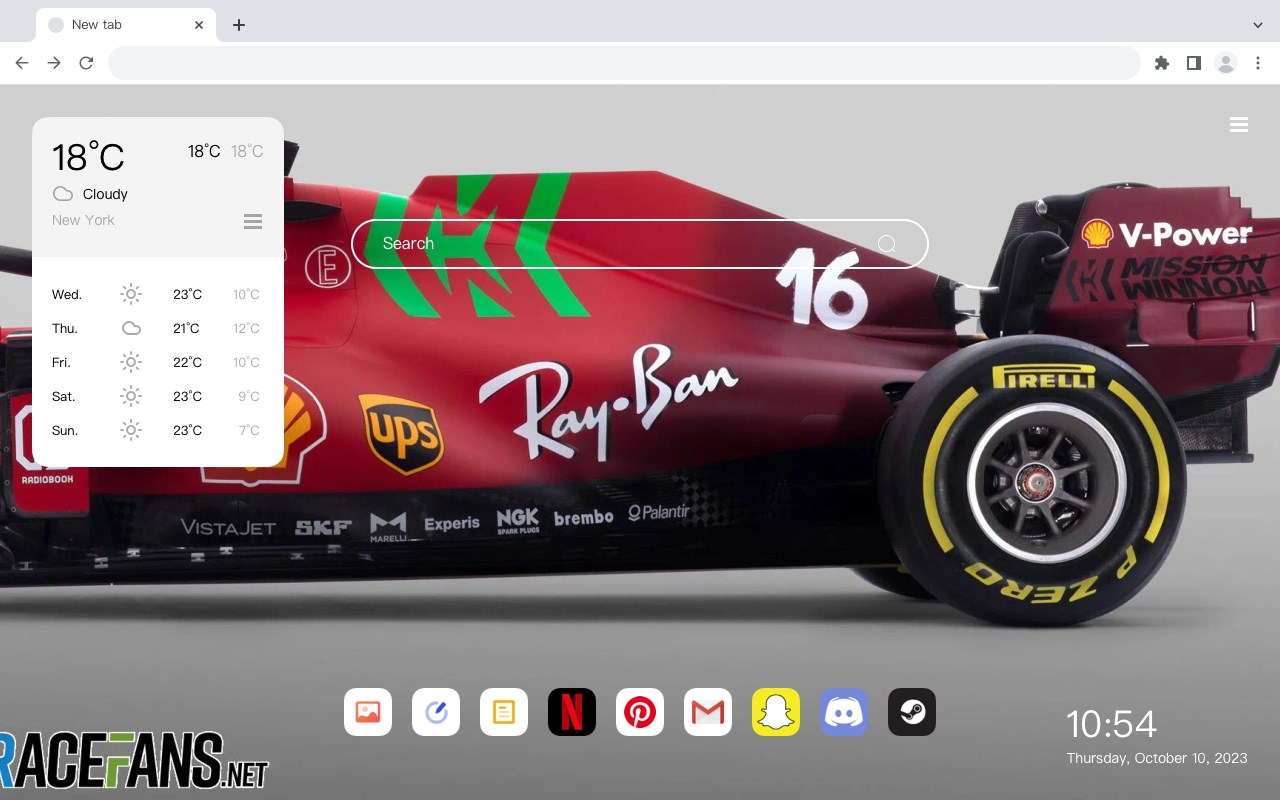
Task: Open the Discord shortcut
Action: click(844, 712)
